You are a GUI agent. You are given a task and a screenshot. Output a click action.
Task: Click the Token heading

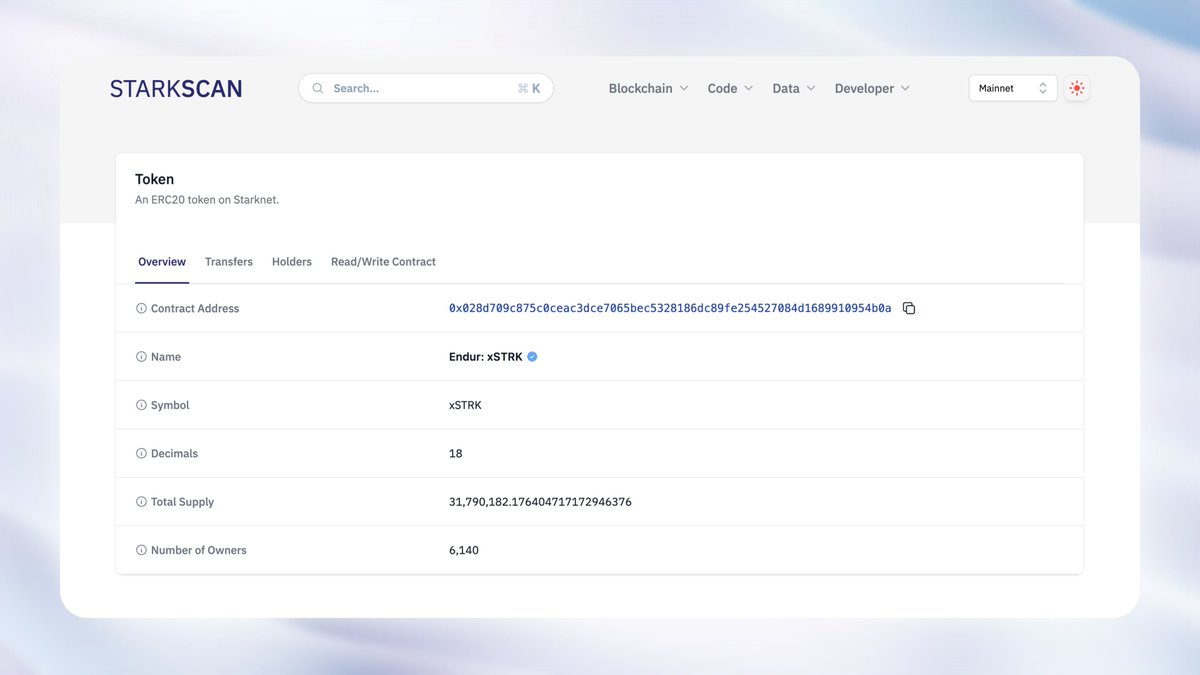pos(154,179)
